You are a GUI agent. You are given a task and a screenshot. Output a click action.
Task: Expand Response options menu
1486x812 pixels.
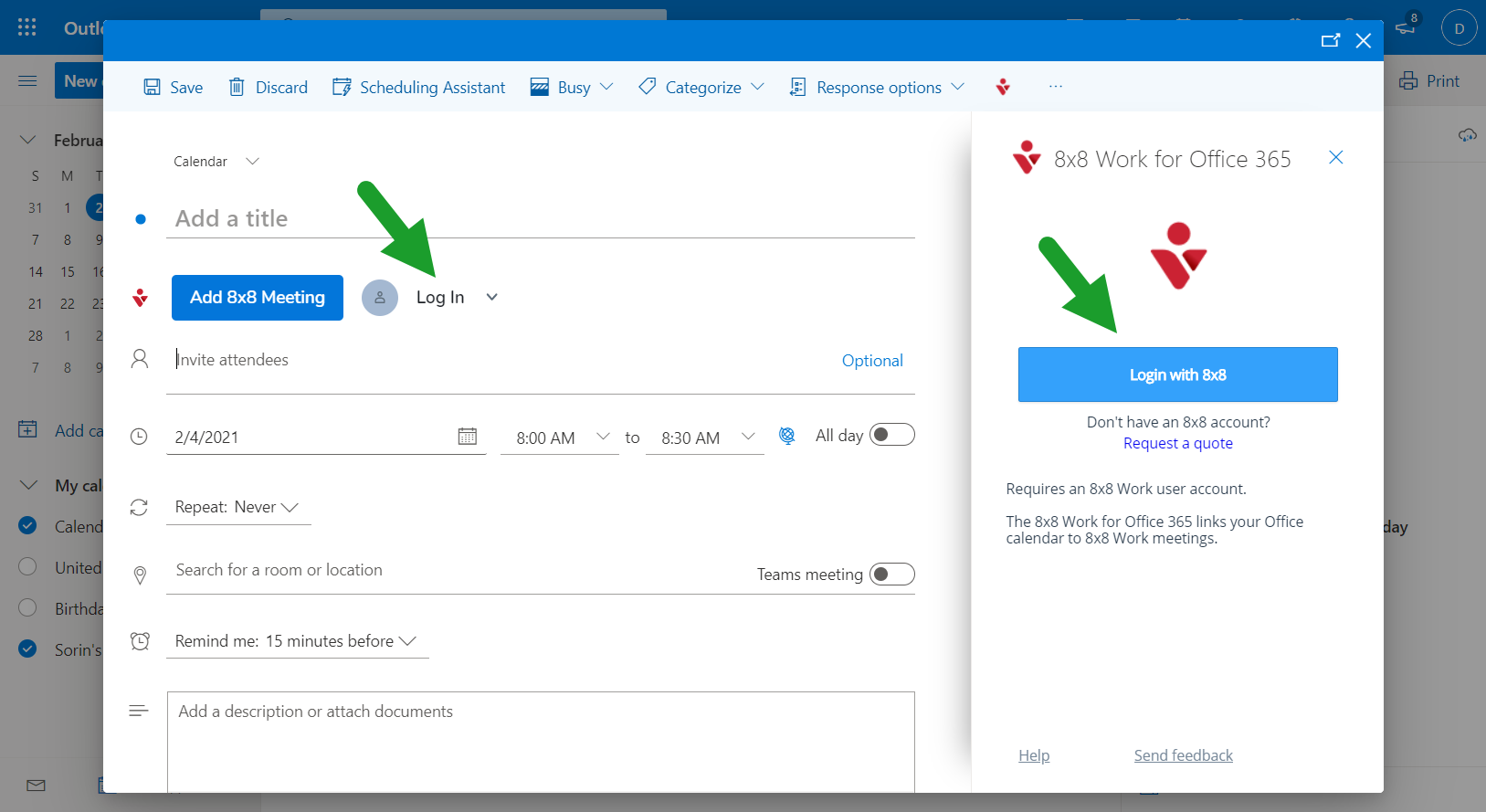coord(877,87)
